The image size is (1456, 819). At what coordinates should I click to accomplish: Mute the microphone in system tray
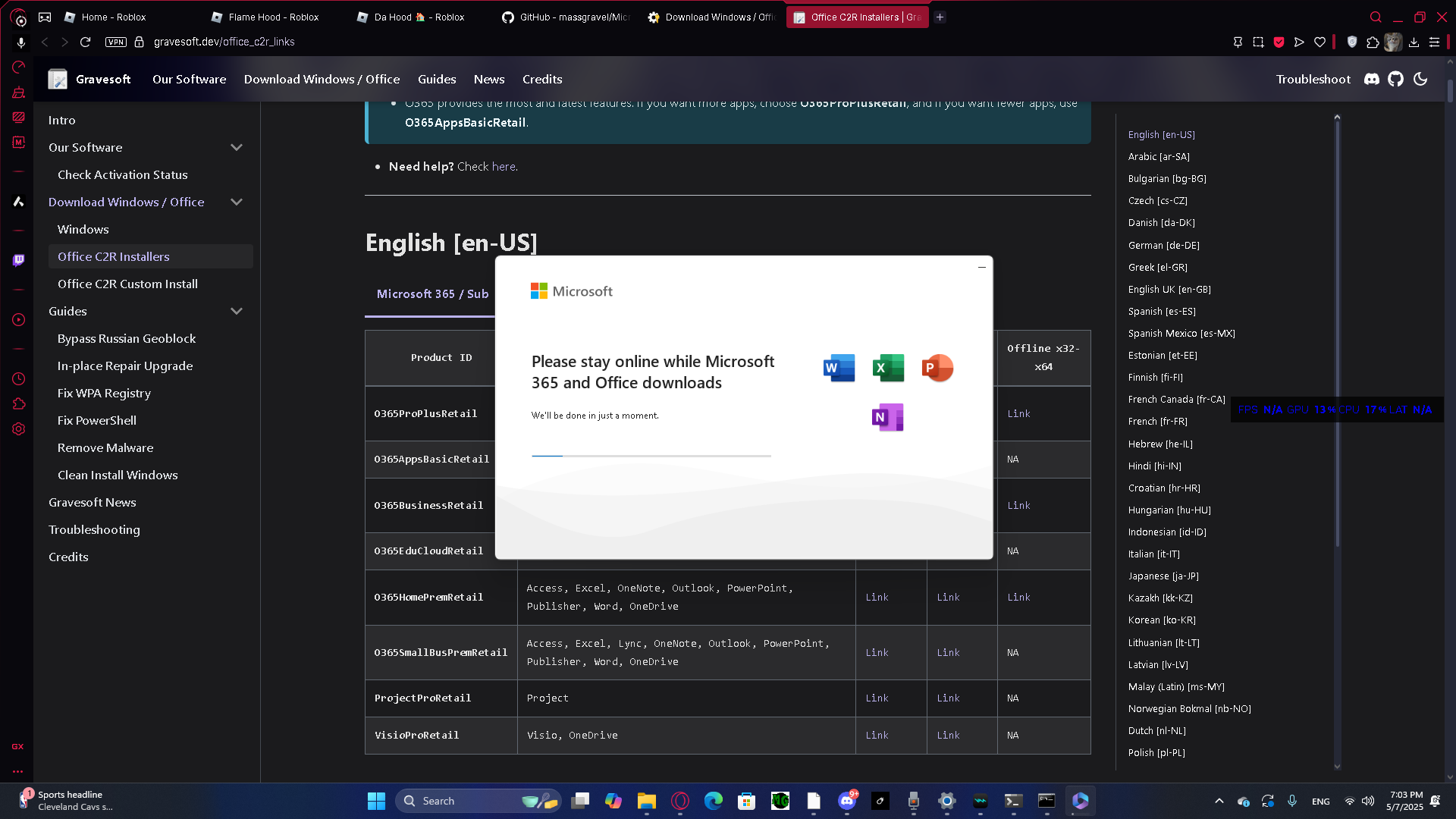pyautogui.click(x=1292, y=801)
